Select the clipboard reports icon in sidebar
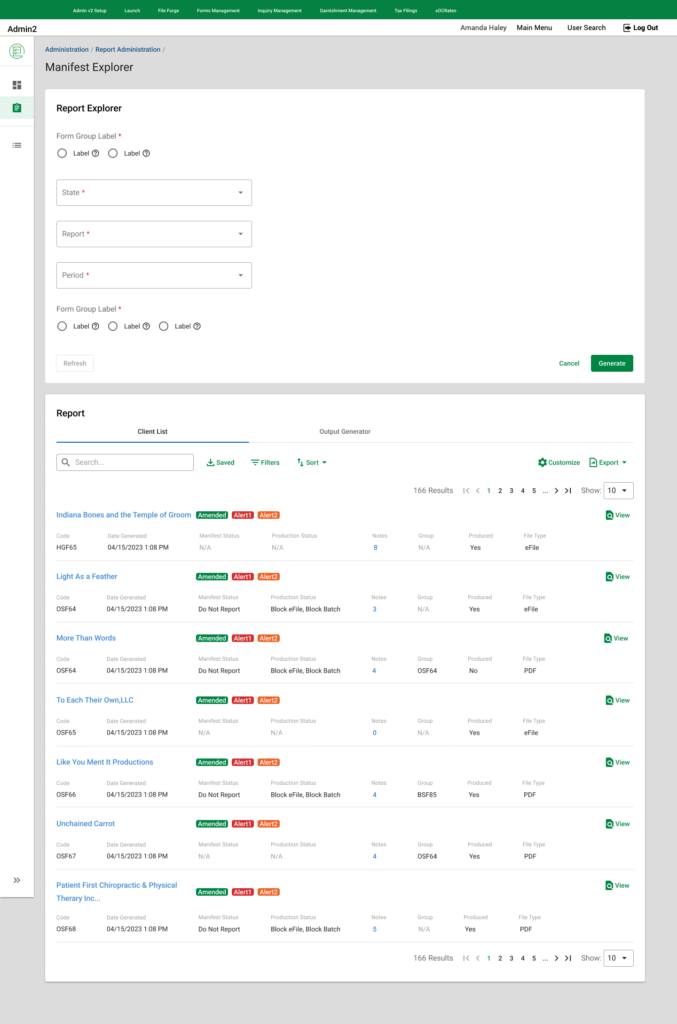Image resolution: width=677 pixels, height=1024 pixels. [17, 108]
